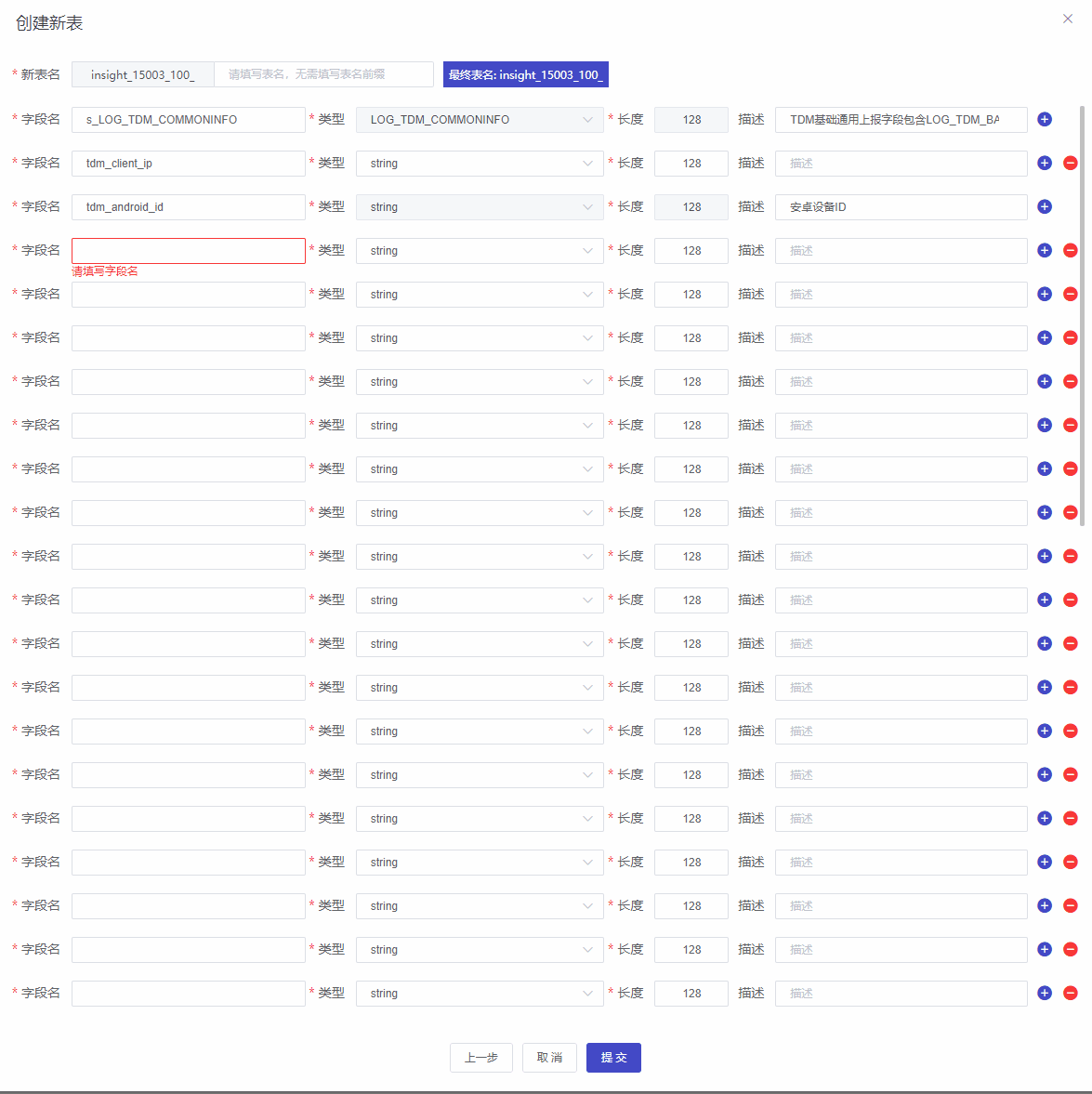Go back with the 上一步 button
This screenshot has width=1092, height=1094.
coord(480,1058)
